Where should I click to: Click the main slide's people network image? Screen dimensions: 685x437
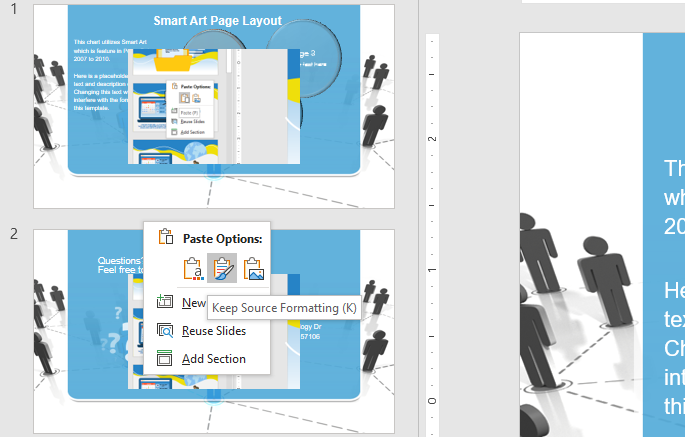(581, 306)
